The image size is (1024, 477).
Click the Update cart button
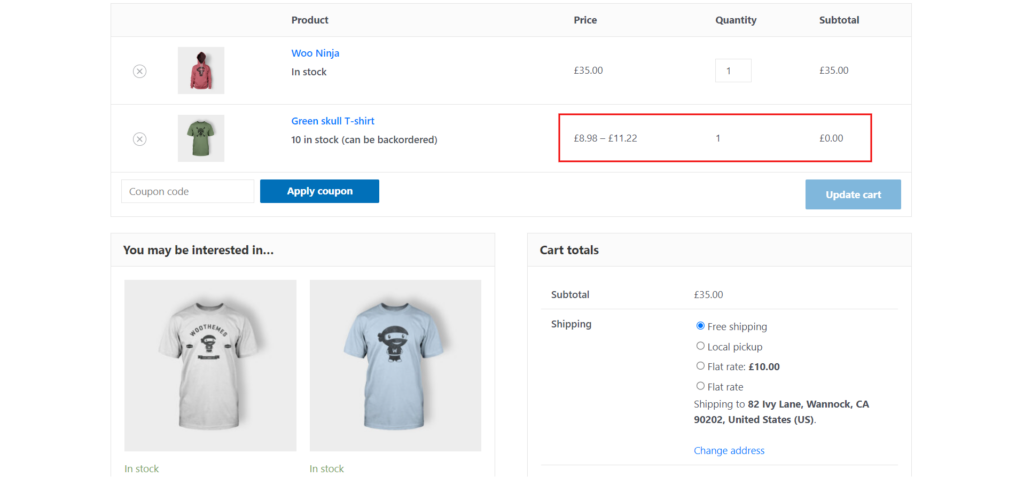tap(853, 195)
